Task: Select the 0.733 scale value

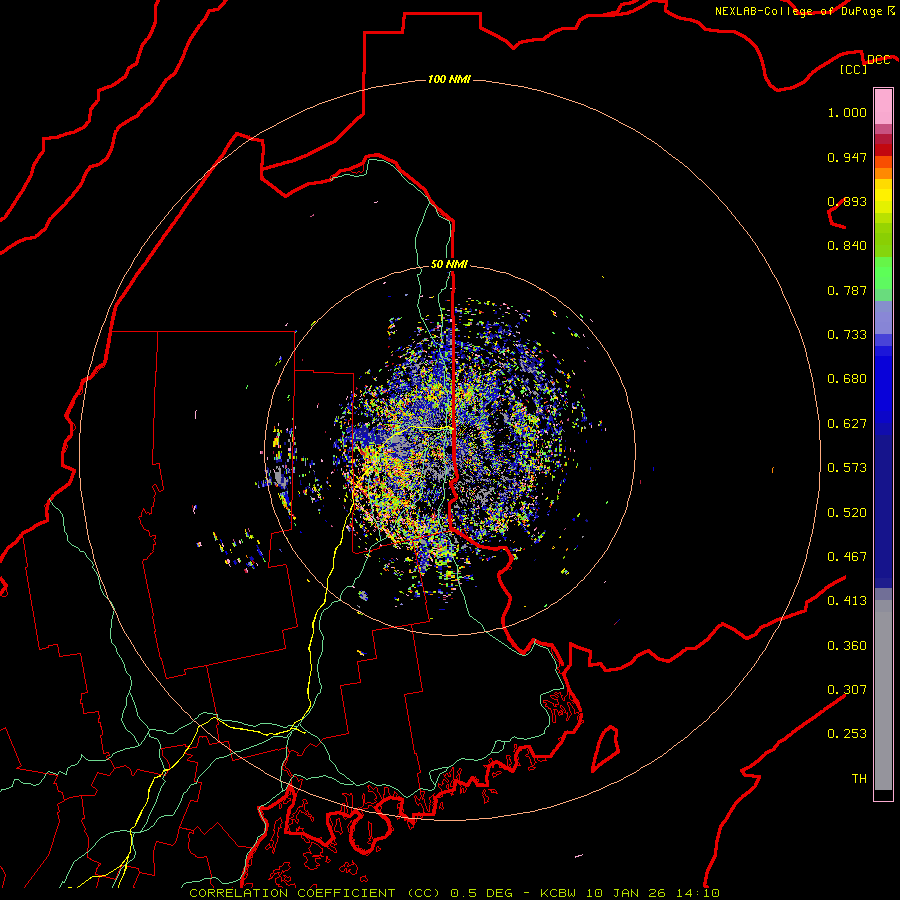Action: [847, 335]
